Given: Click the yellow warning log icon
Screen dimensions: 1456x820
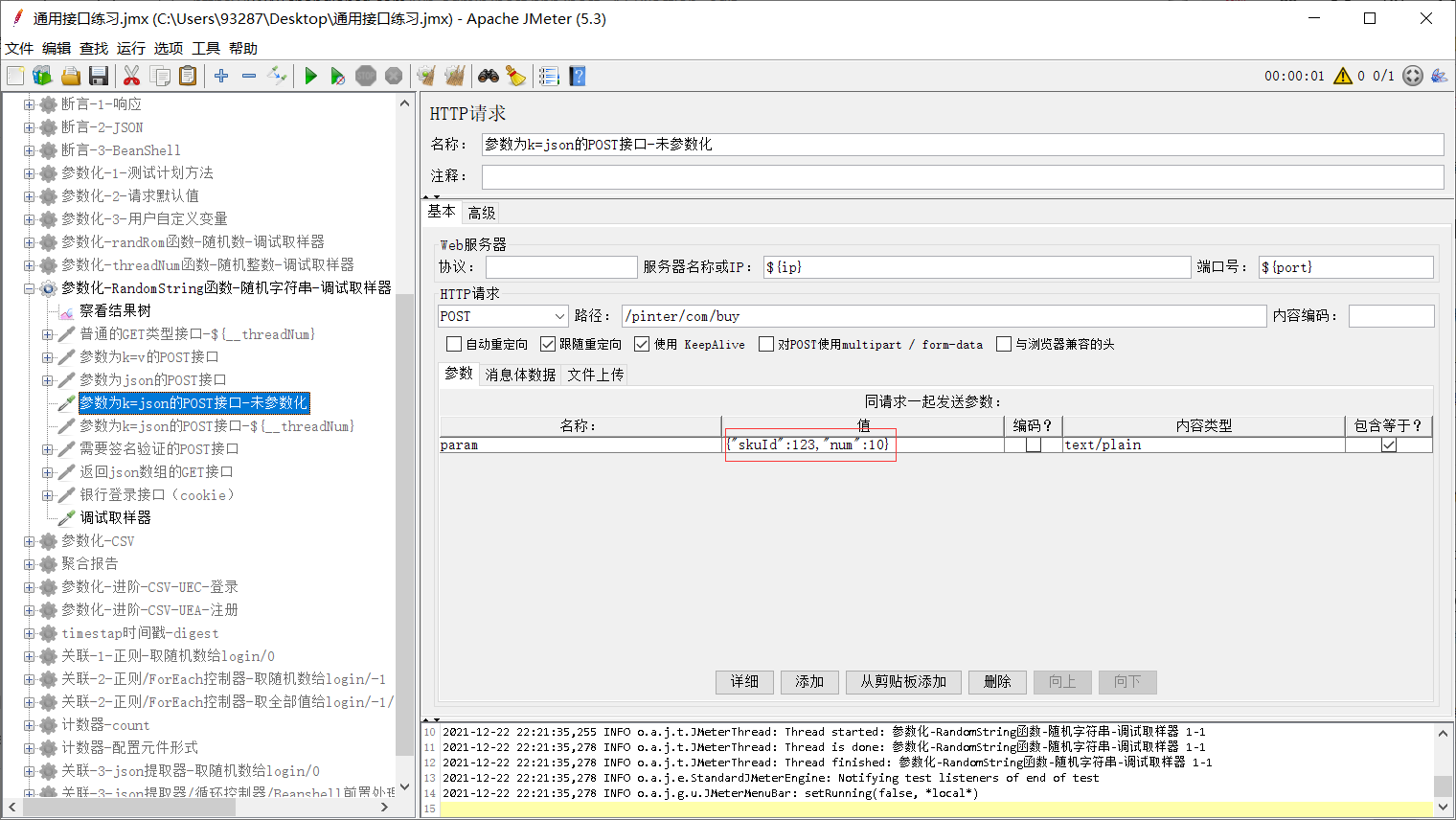Looking at the screenshot, I should pyautogui.click(x=1343, y=76).
